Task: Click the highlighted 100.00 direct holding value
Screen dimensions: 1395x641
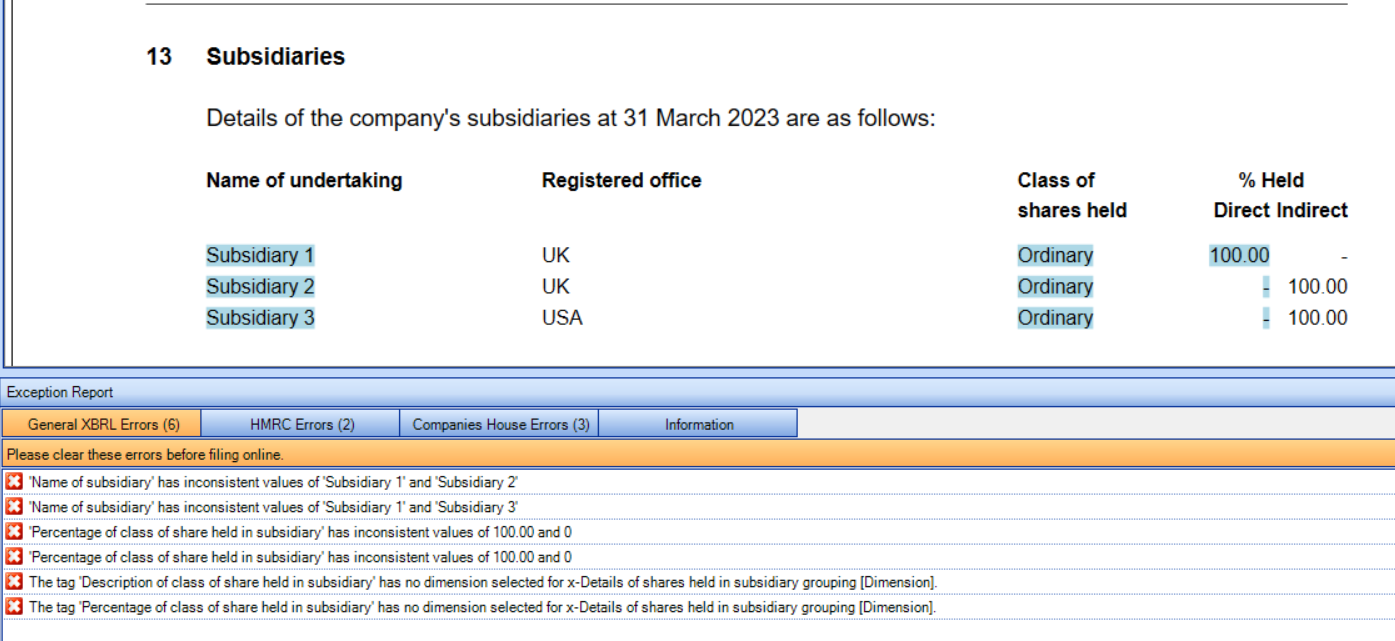Action: pos(1239,256)
